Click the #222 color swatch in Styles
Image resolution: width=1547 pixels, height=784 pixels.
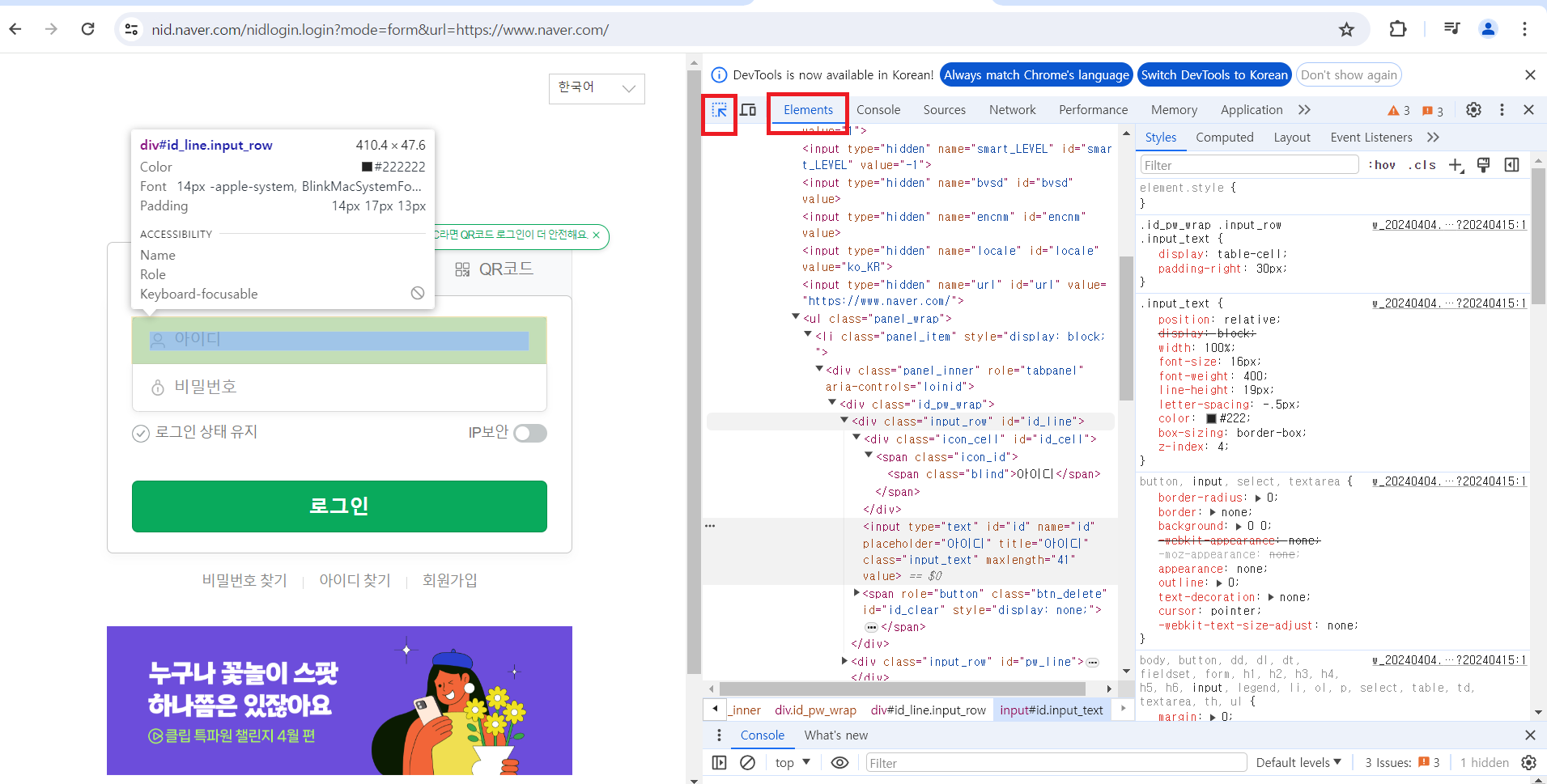pos(1211,419)
